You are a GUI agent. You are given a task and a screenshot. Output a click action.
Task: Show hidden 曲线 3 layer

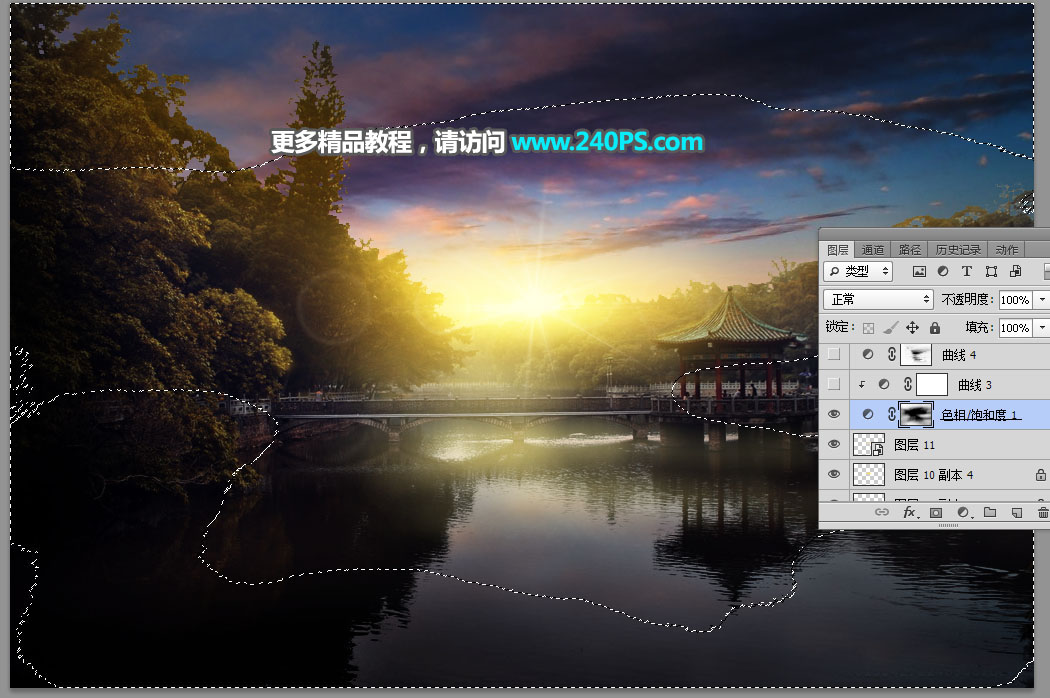coord(834,385)
